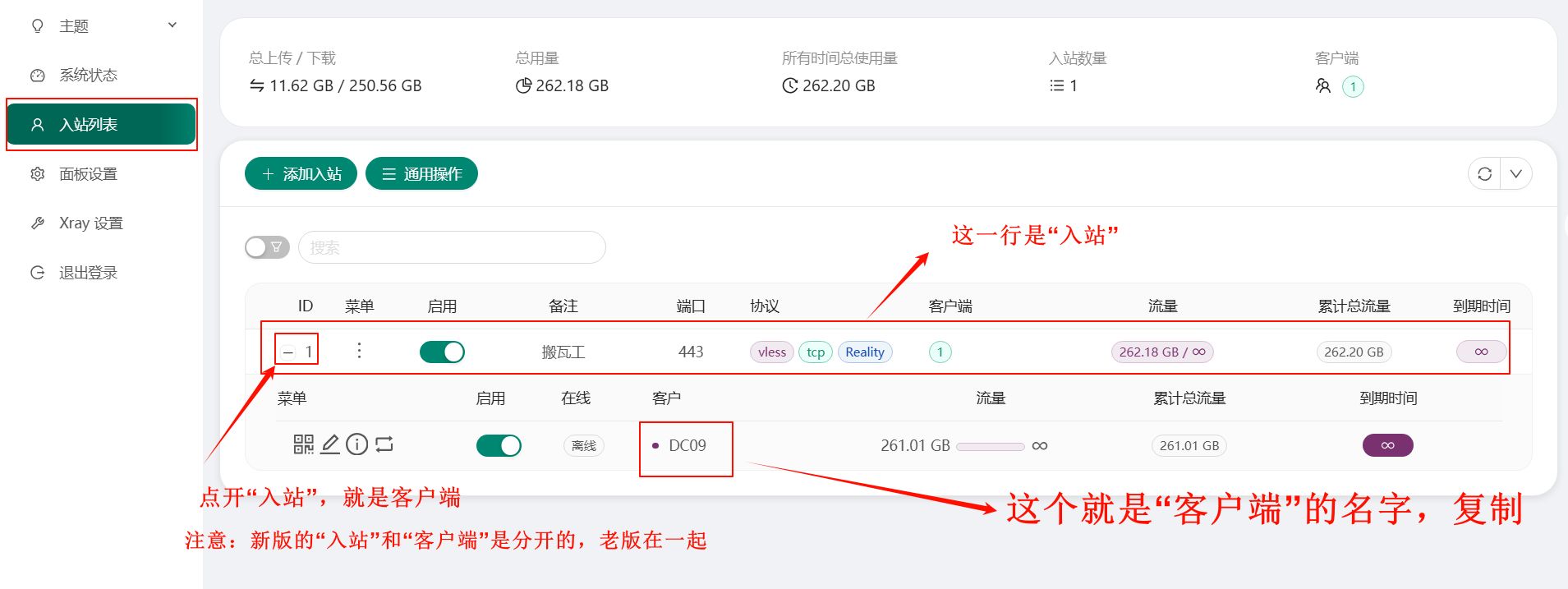Open the 入站列表 menu item
Screen dimensions: 1568x589
pyautogui.click(x=101, y=124)
